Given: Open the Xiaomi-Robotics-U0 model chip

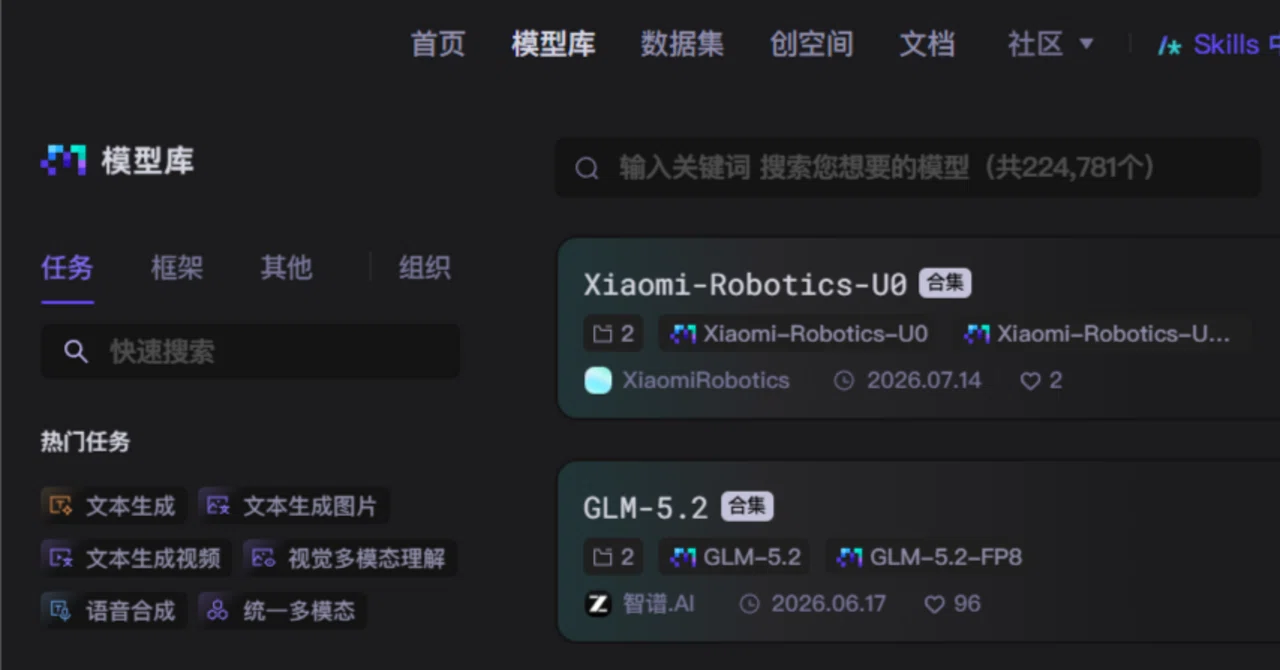Looking at the screenshot, I should point(799,334).
